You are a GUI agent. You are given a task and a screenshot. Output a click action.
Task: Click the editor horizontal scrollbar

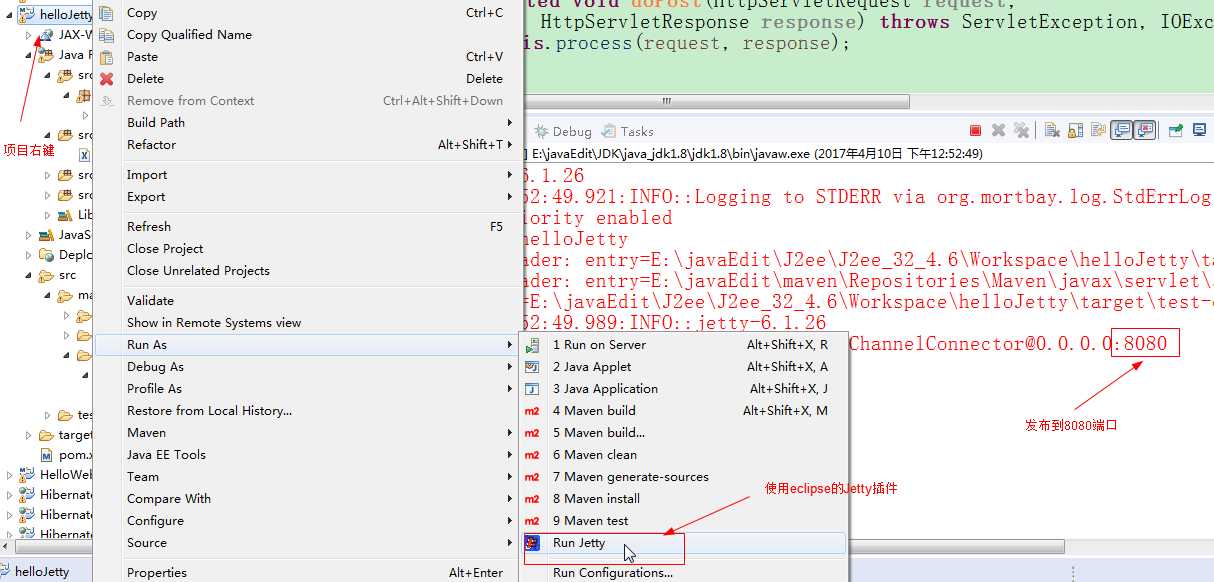(715, 102)
